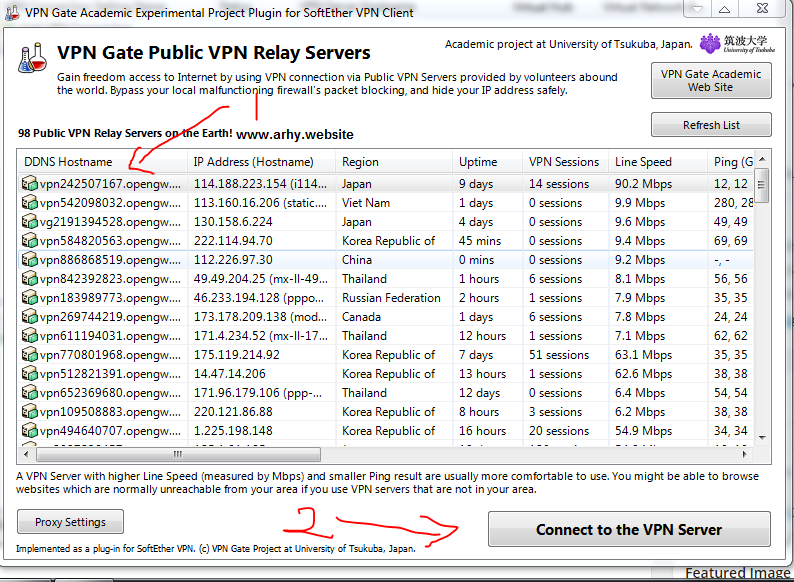
Task: Click the server icon for vpn542098032
Action: pyautogui.click(x=30, y=203)
